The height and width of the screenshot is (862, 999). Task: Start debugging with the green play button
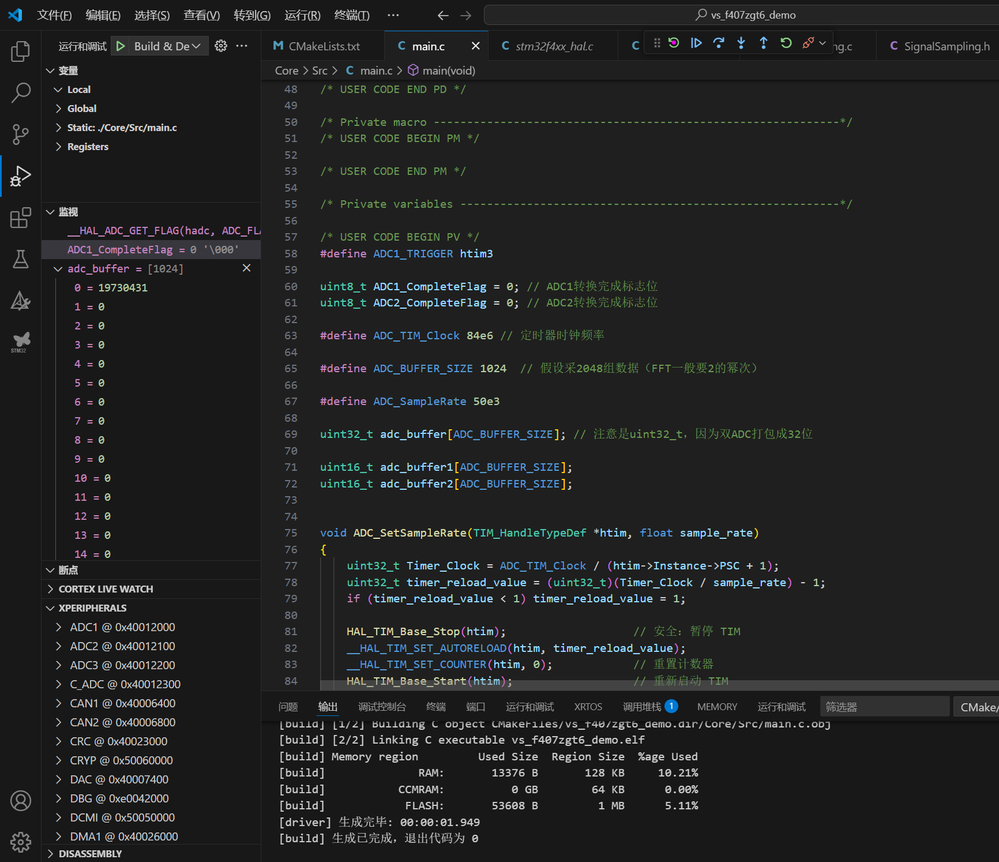[x=120, y=46]
